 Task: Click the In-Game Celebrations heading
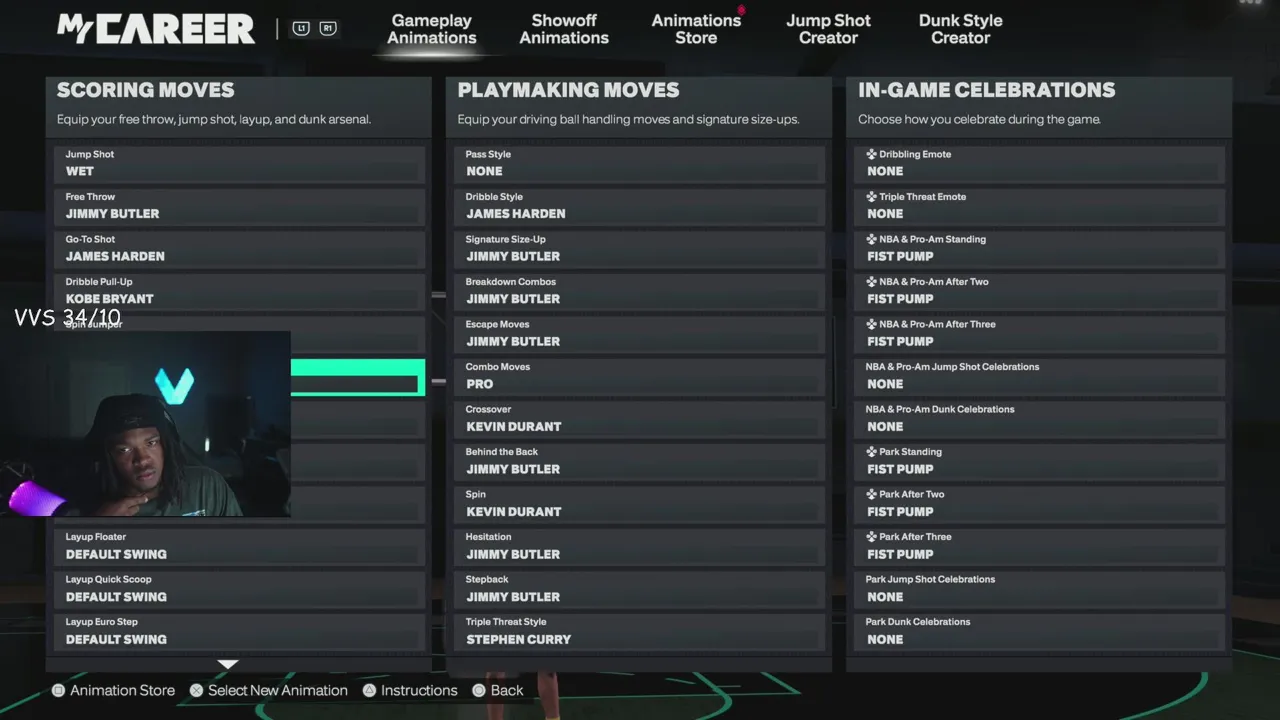coord(987,90)
